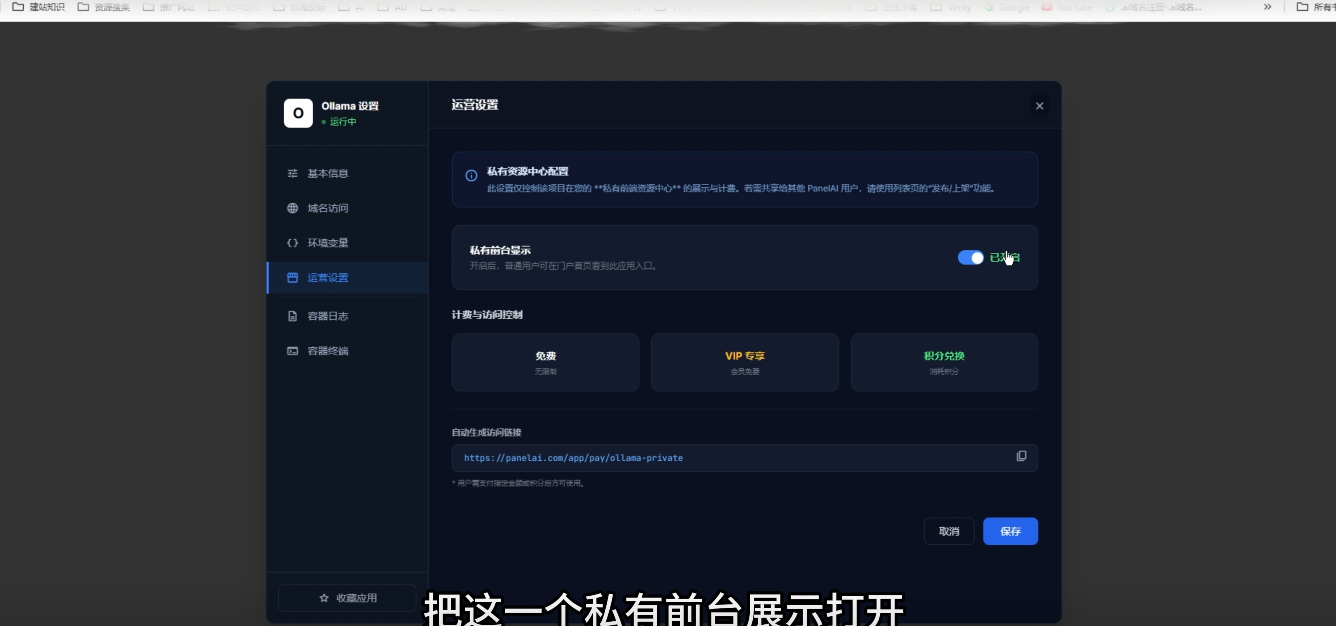Open 容器日志 section
The image size is (1336, 626).
coord(347,316)
